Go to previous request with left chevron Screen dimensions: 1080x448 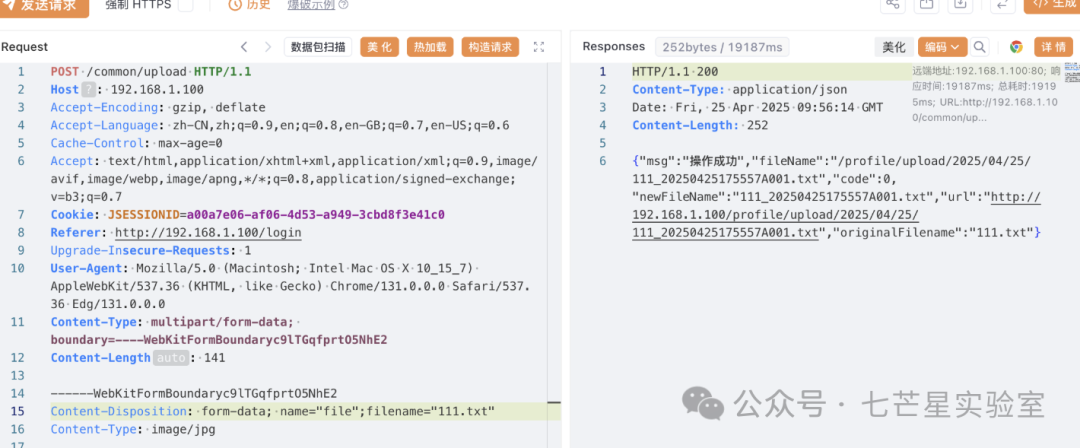(244, 47)
